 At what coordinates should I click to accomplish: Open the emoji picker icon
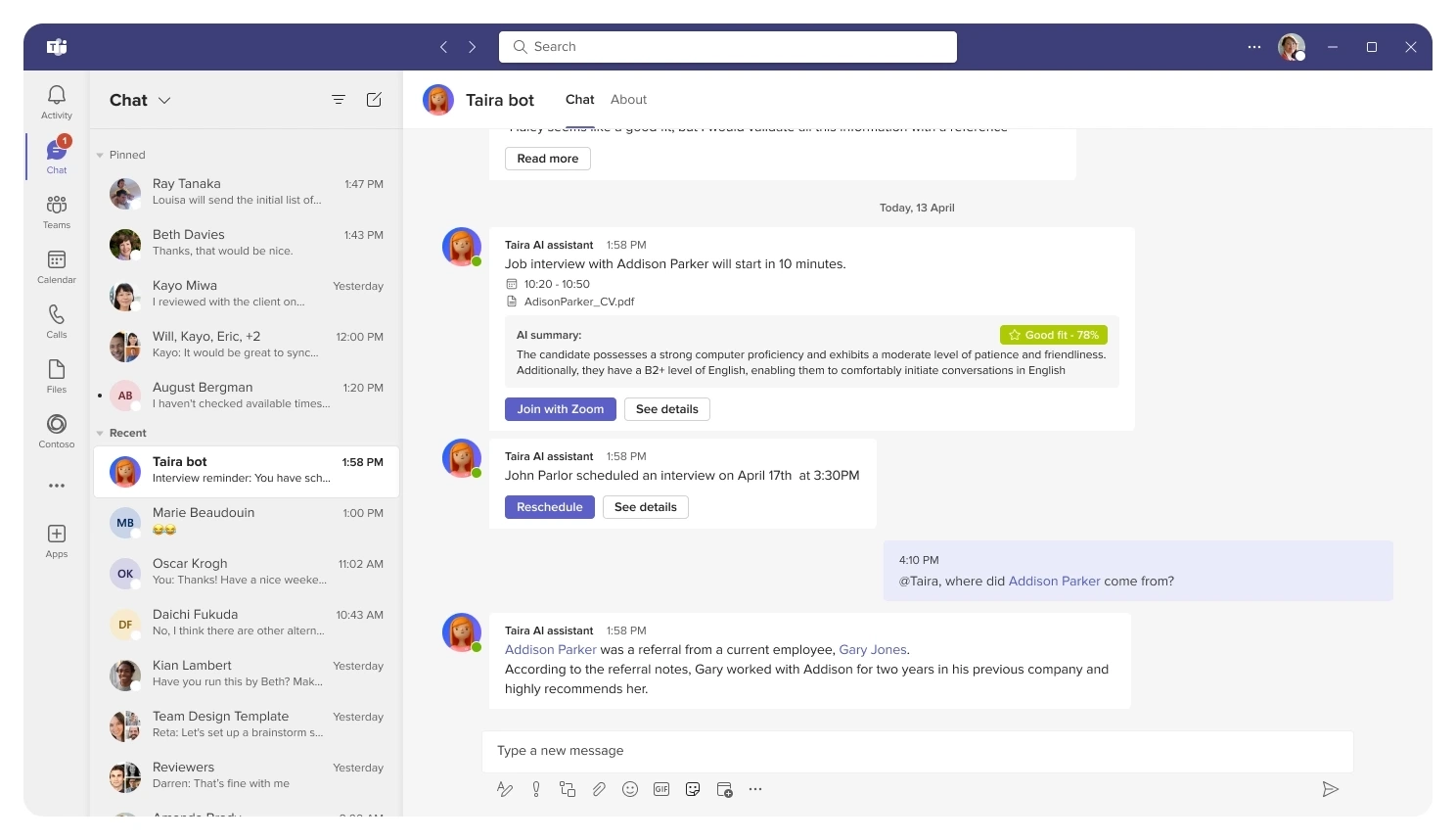click(x=630, y=789)
